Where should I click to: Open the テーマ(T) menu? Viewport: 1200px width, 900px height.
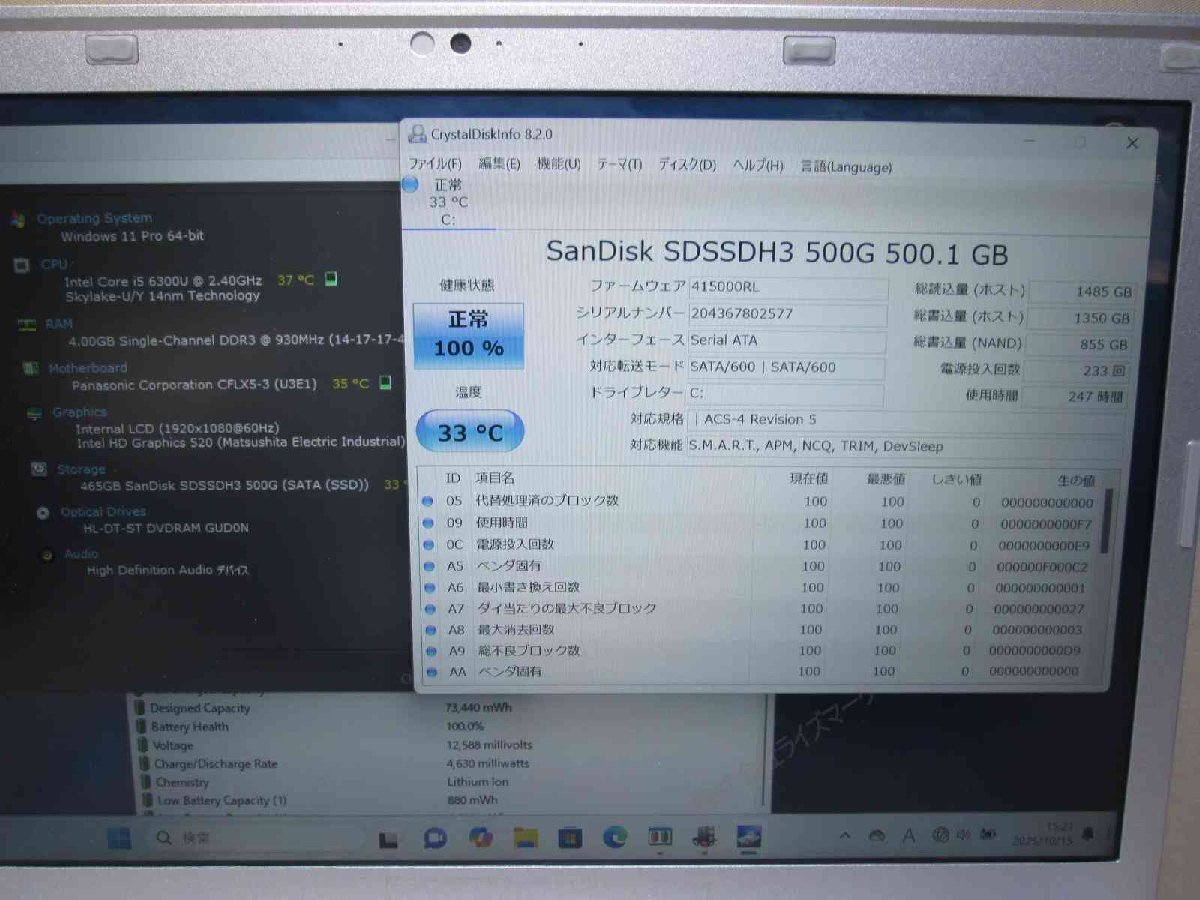pos(619,165)
